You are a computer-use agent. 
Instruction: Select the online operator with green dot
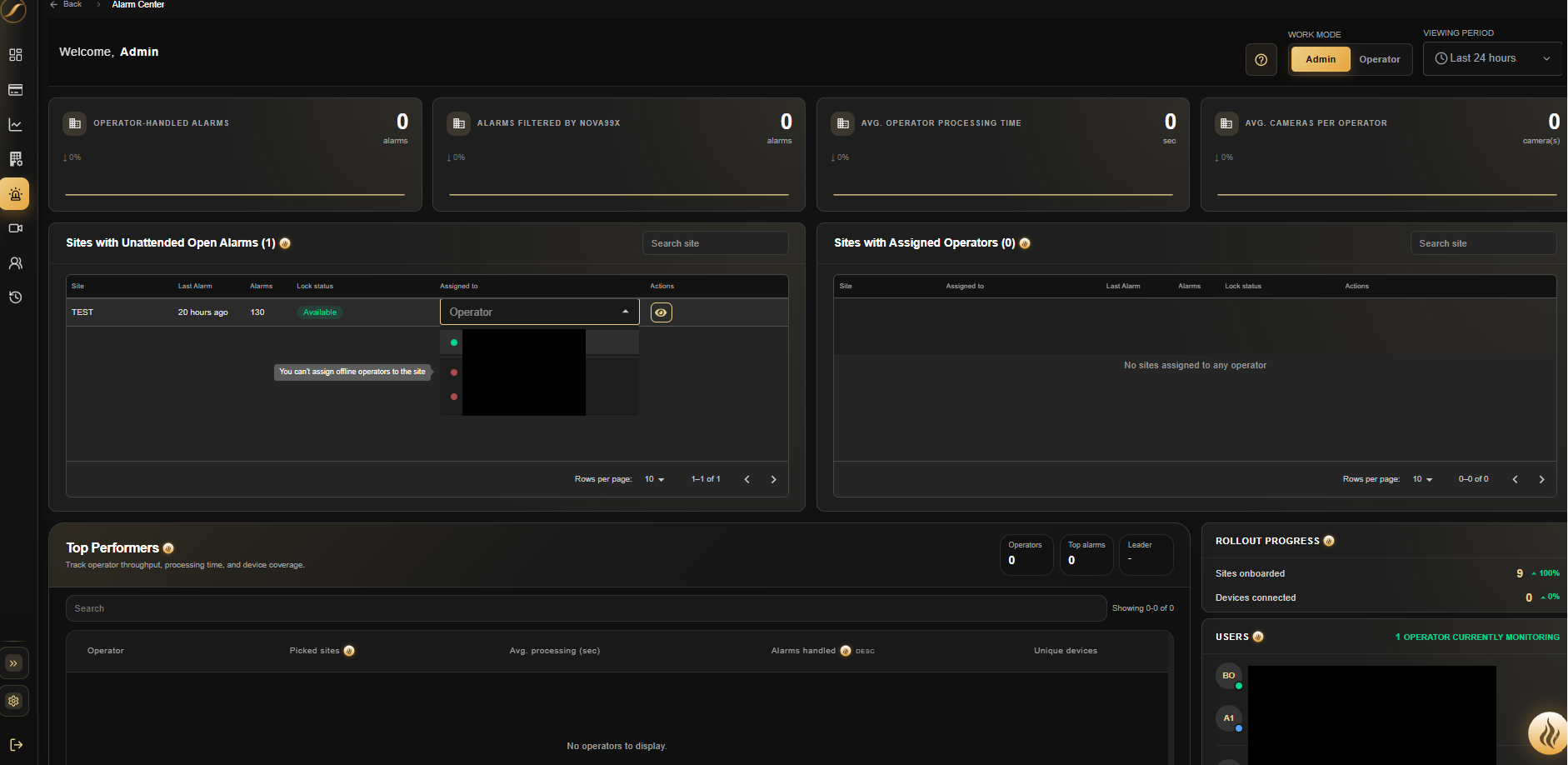(539, 342)
